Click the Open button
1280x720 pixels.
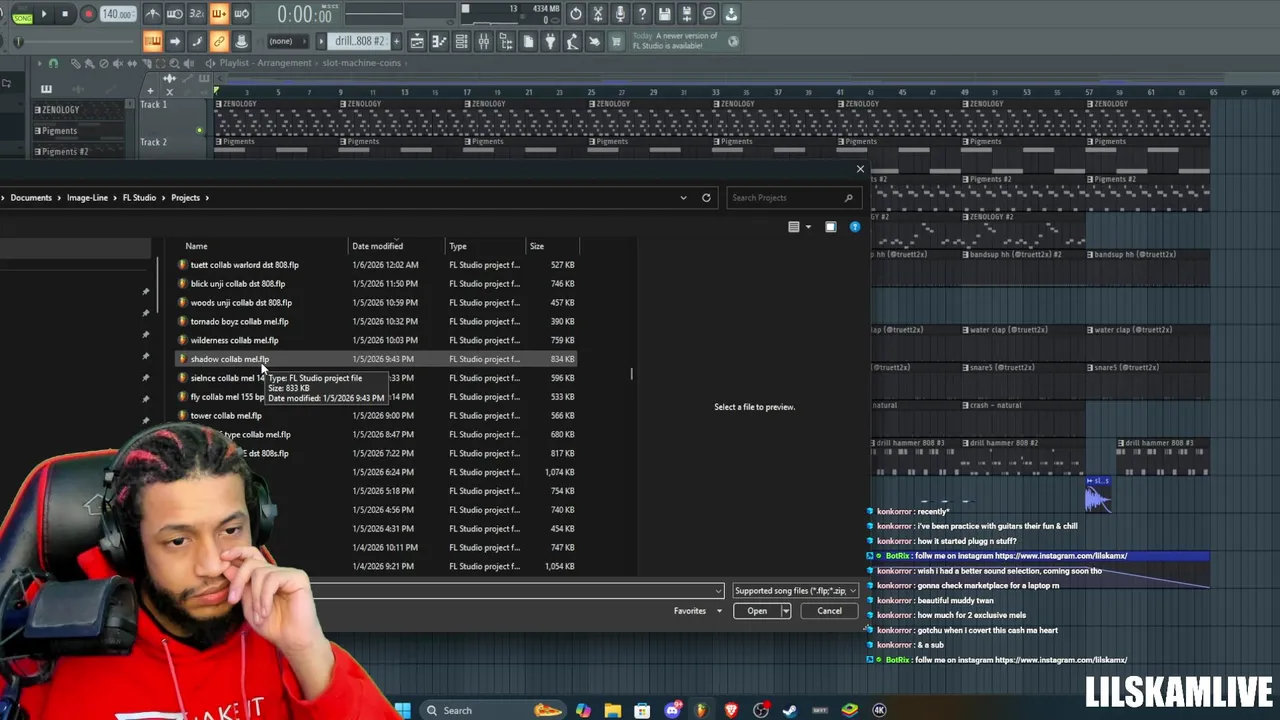point(757,611)
